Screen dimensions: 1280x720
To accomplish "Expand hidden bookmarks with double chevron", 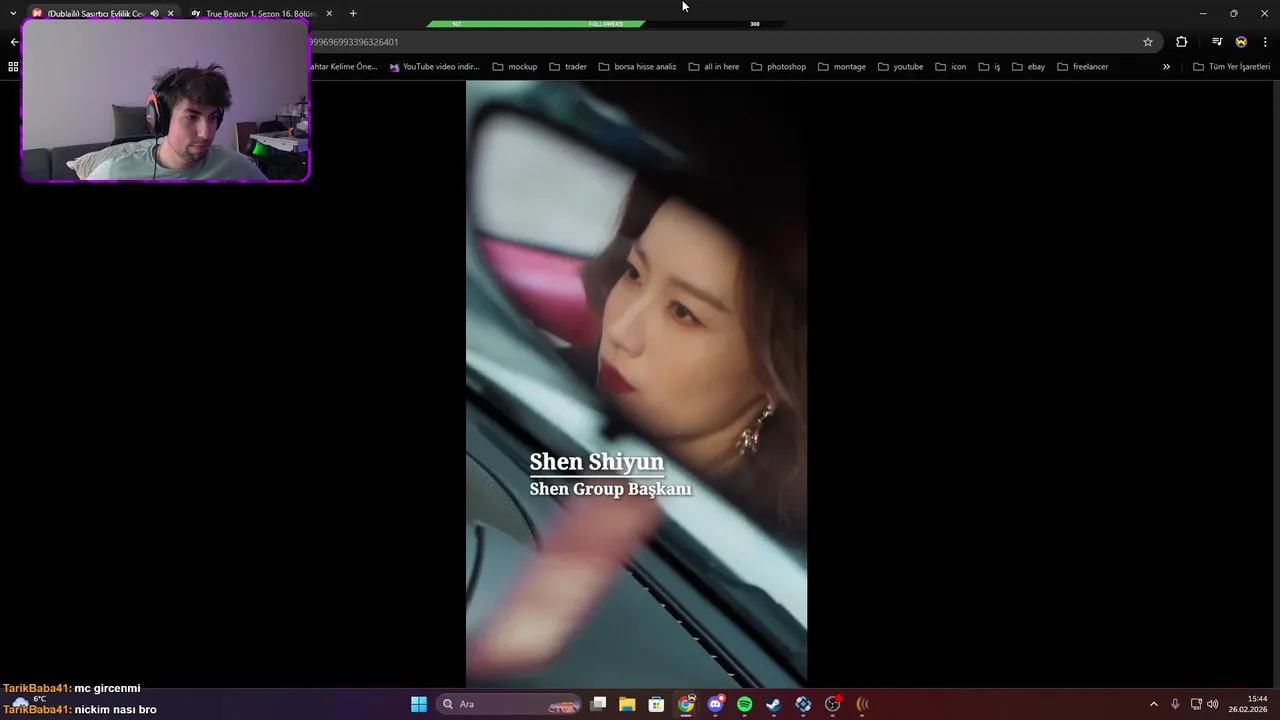I will click(x=1166, y=67).
